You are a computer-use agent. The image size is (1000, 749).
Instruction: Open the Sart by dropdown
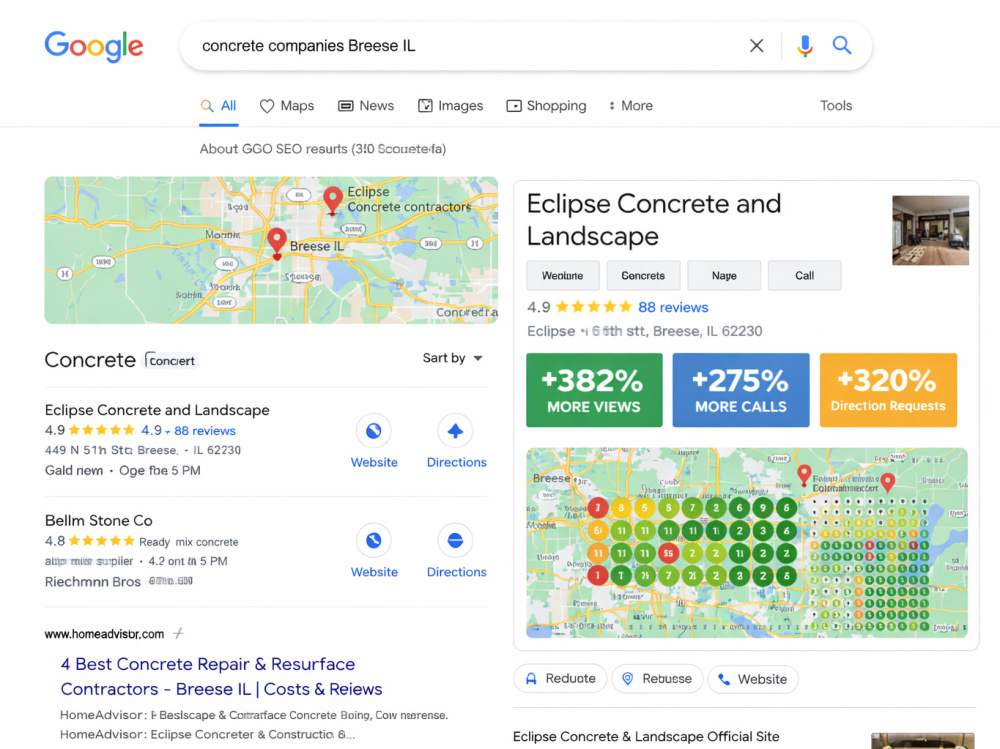[x=452, y=358]
